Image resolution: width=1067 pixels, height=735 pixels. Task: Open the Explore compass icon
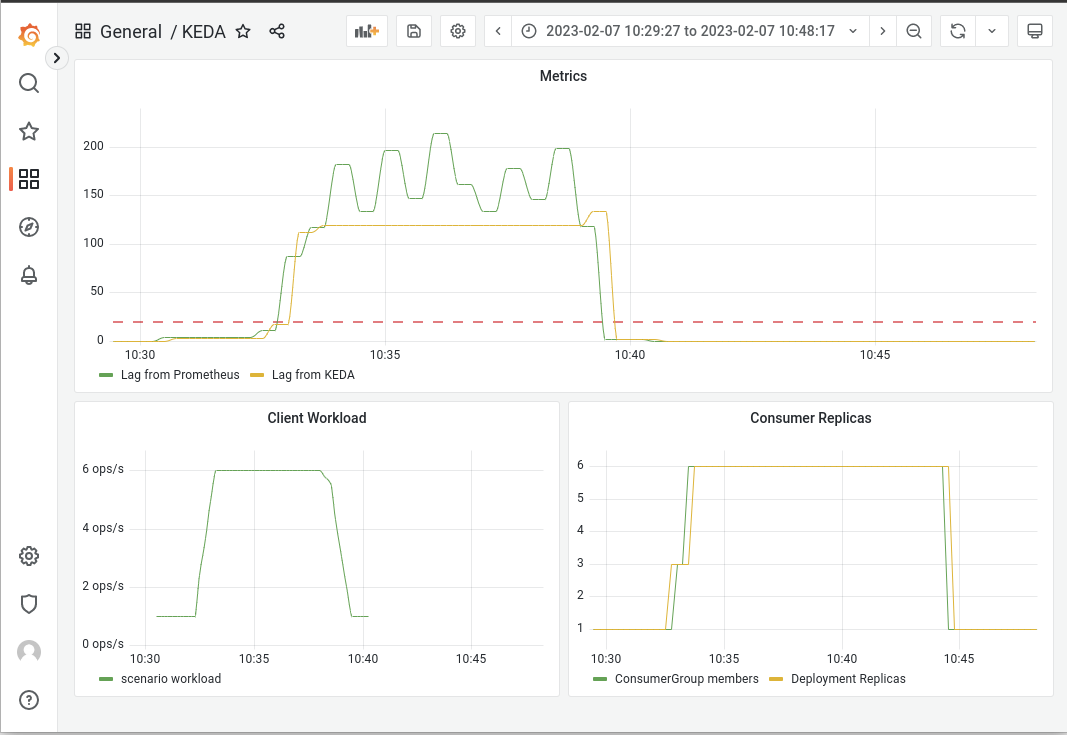tap(29, 227)
